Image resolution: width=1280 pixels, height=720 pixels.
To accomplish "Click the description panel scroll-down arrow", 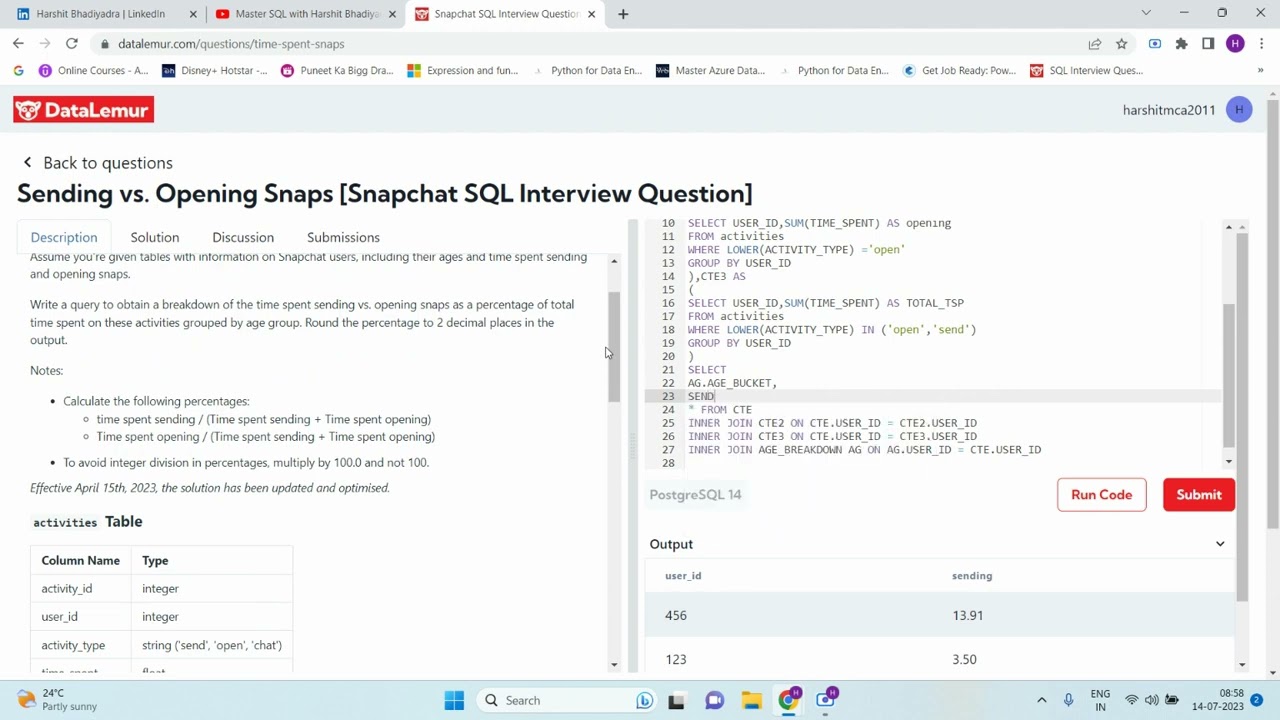I will coord(614,664).
